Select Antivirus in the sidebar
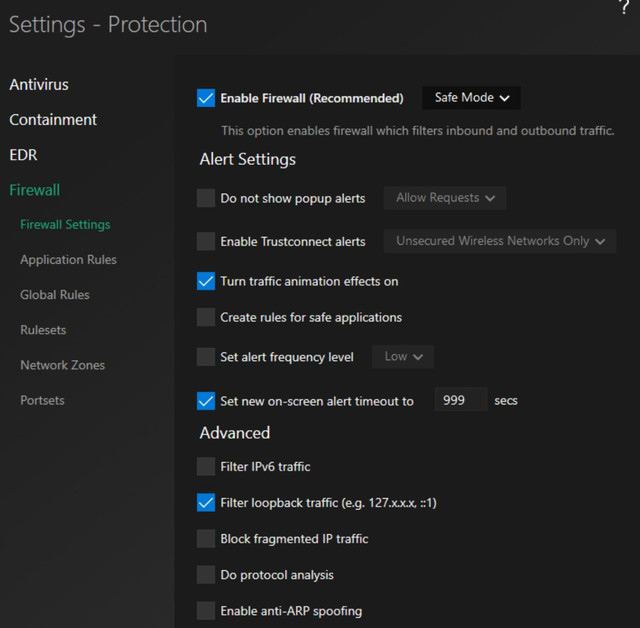The image size is (640, 628). coord(39,84)
